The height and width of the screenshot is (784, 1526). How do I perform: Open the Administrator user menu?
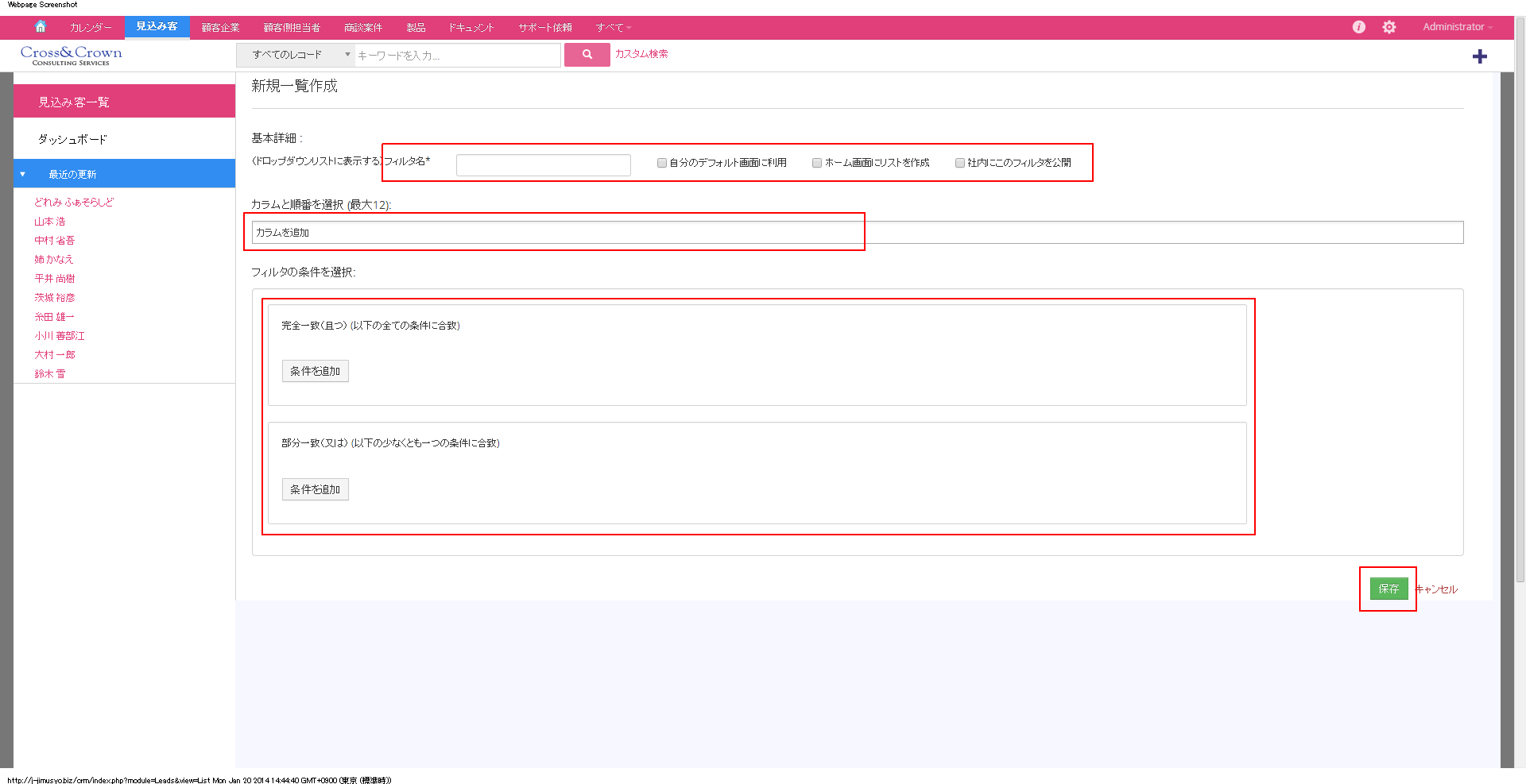click(x=1457, y=27)
